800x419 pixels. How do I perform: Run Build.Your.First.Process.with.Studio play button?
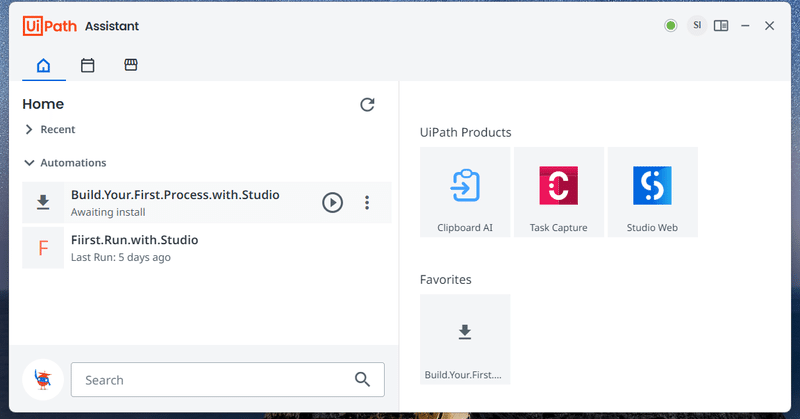coord(332,203)
